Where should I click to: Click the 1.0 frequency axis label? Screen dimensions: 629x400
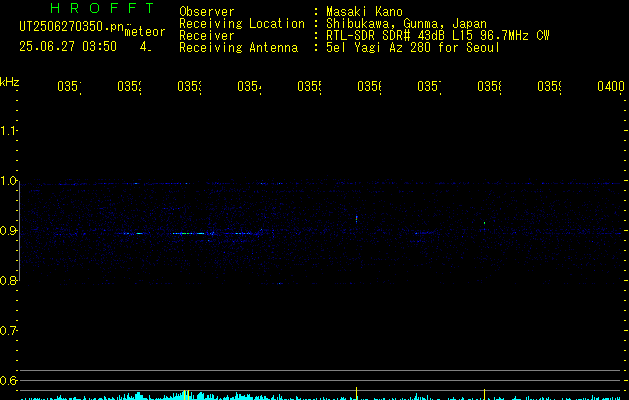click(x=9, y=181)
